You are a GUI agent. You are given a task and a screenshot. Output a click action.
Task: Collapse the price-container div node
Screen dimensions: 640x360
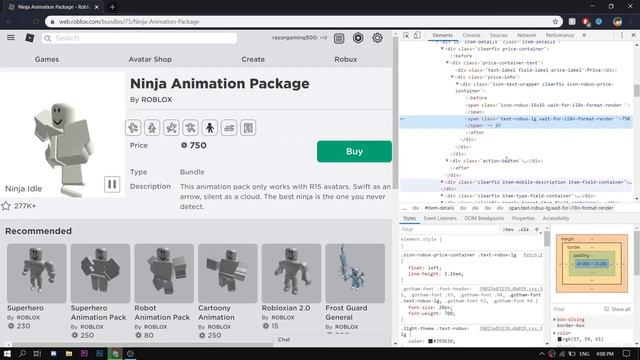click(442, 49)
